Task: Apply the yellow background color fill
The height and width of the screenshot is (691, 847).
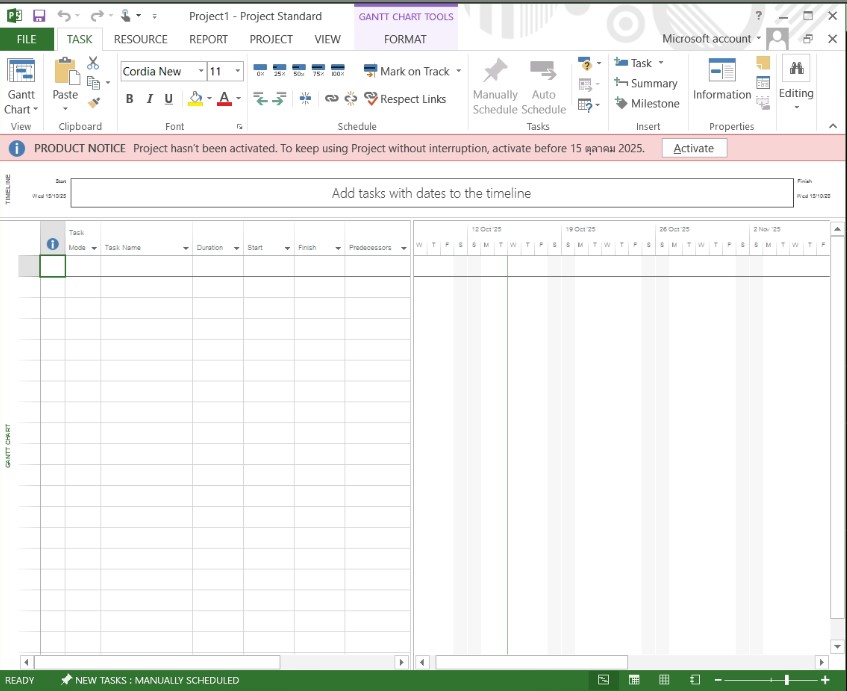Action: point(195,99)
